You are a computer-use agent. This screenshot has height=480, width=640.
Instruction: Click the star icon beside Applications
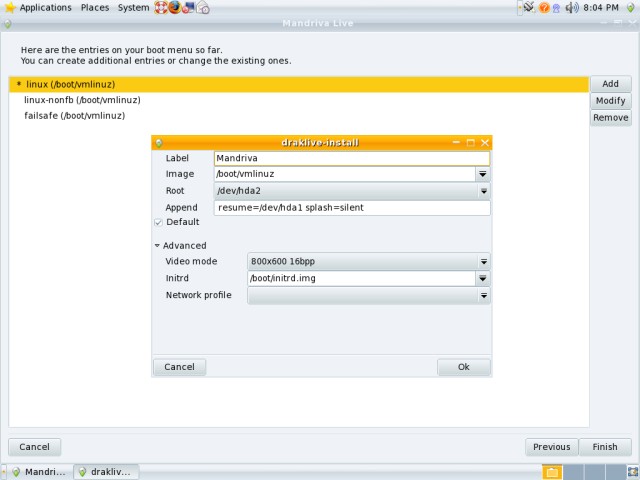click(10, 7)
